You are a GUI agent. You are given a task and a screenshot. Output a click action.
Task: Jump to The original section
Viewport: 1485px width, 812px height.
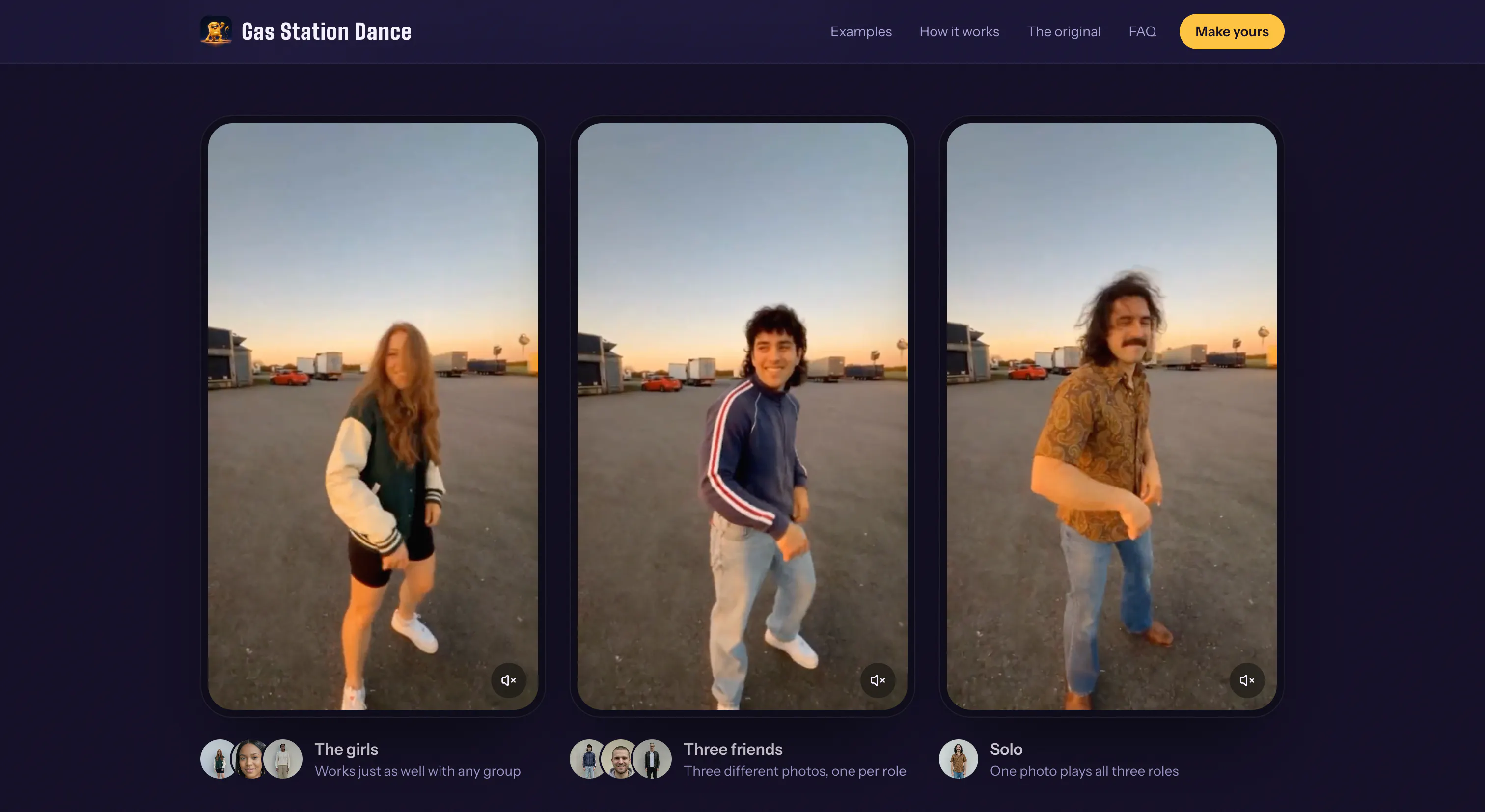click(x=1064, y=32)
